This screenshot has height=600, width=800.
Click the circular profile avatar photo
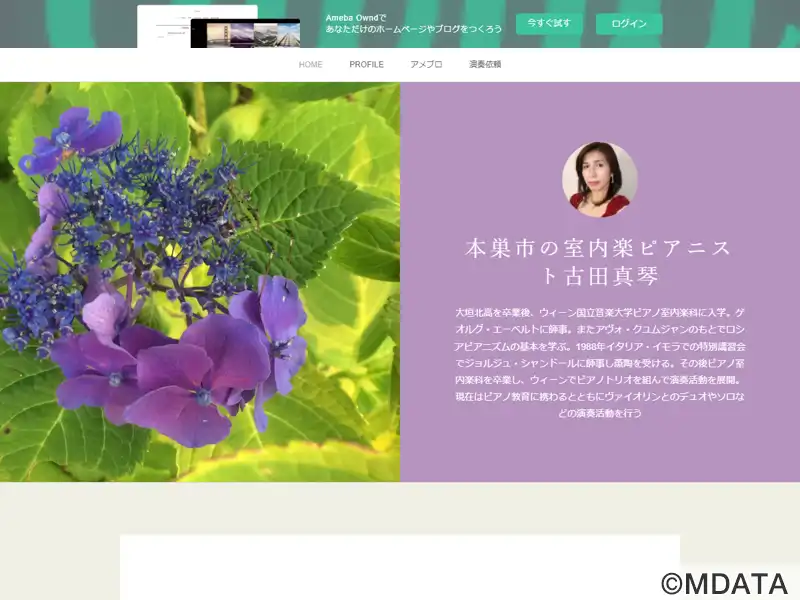click(x=600, y=179)
